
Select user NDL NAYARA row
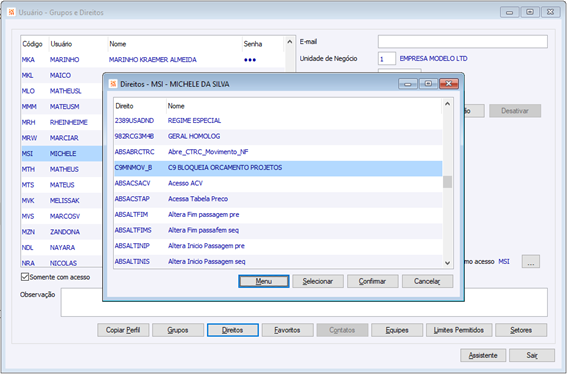coord(62,248)
